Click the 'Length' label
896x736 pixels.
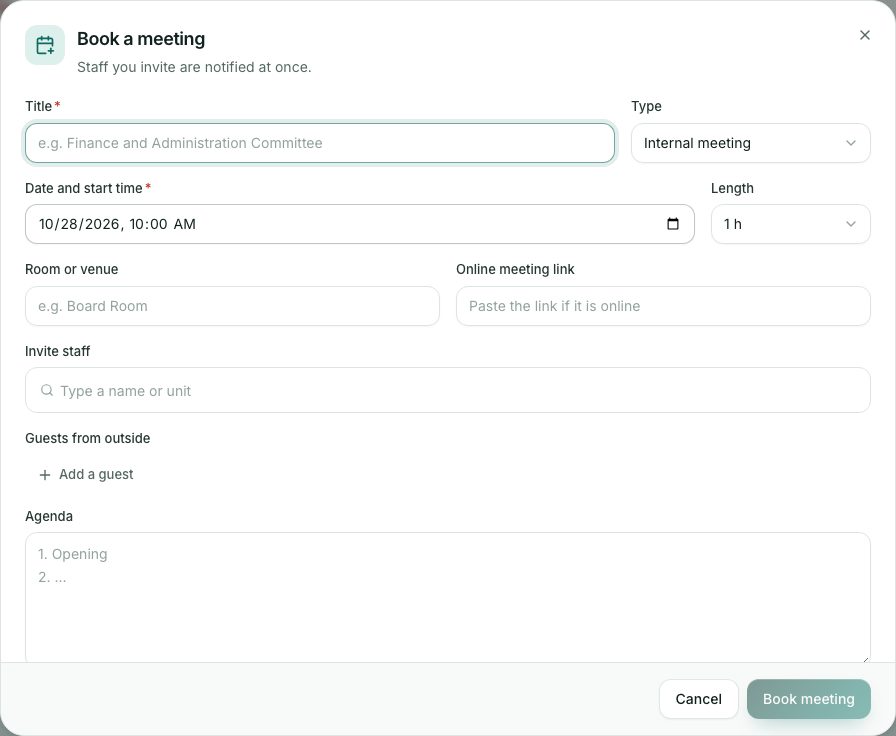pos(732,189)
